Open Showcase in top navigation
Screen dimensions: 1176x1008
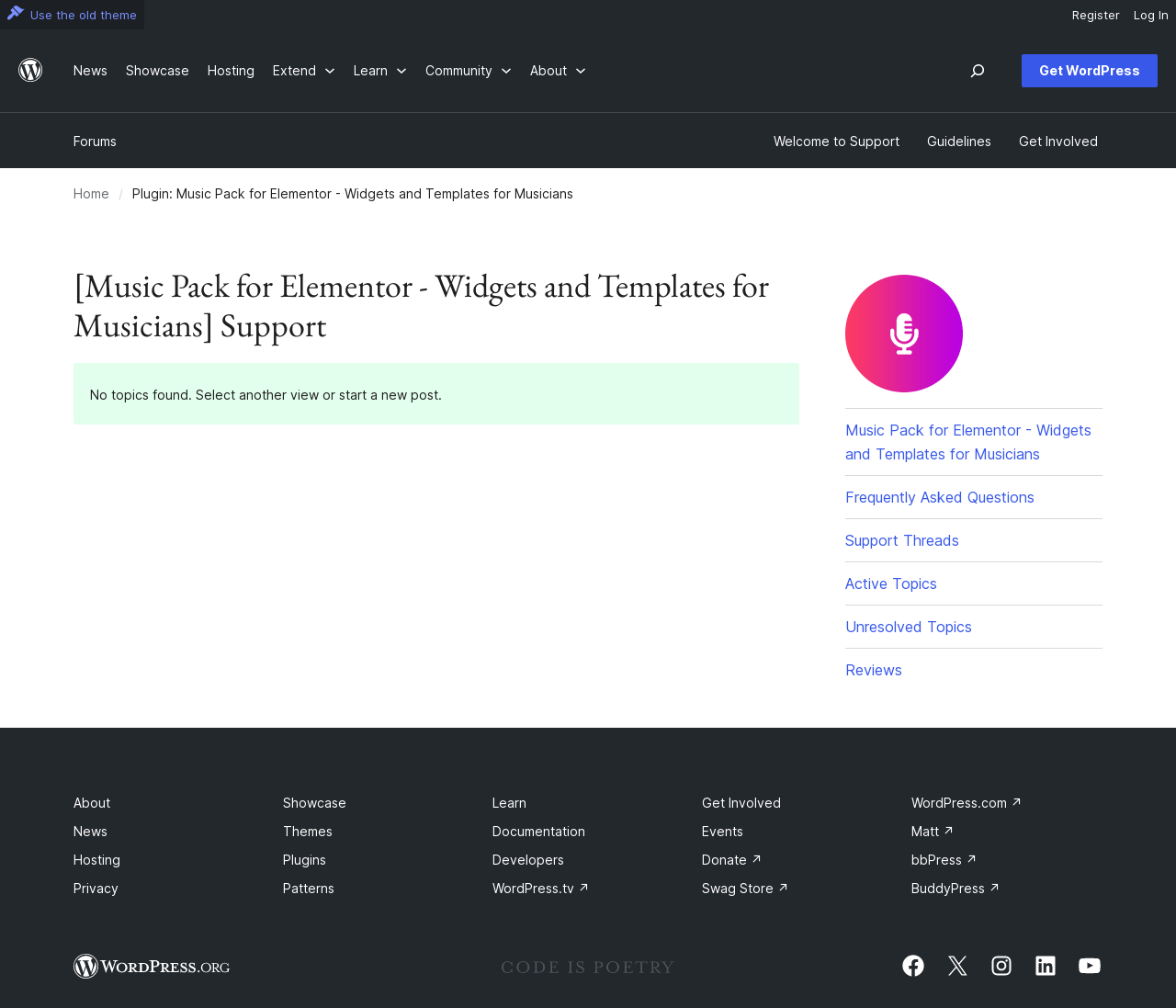157,71
